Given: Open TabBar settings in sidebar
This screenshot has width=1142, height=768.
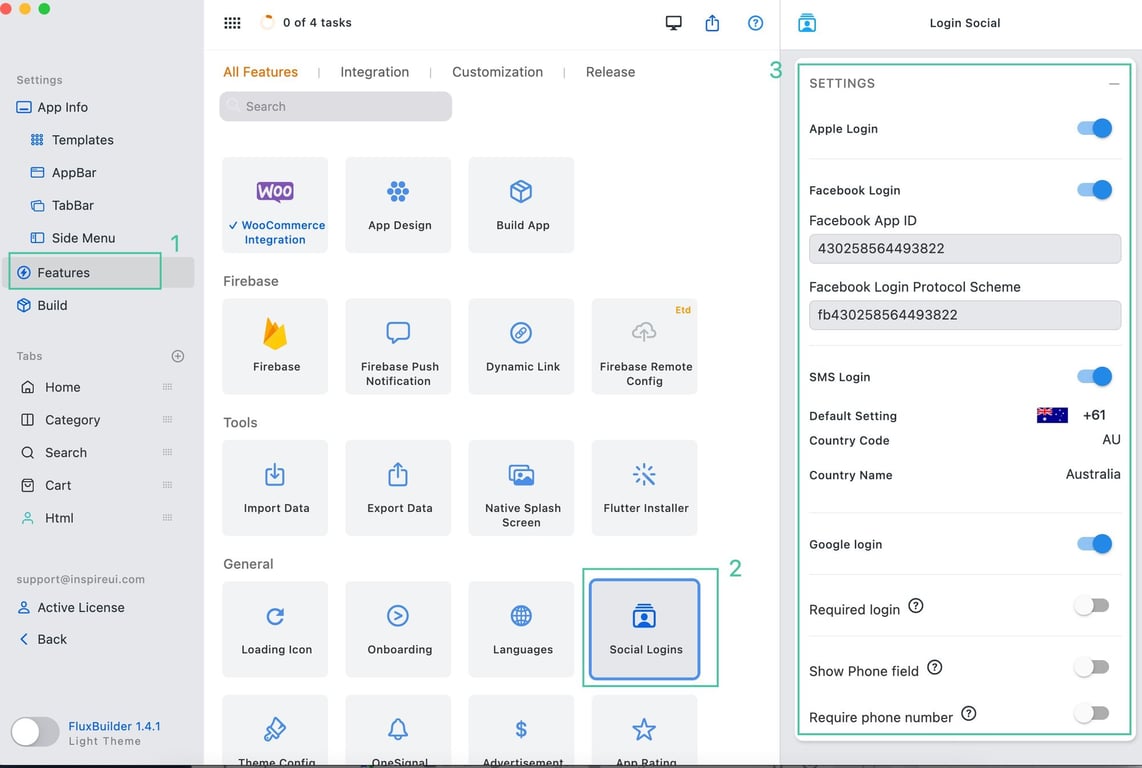Looking at the screenshot, I should (62, 205).
